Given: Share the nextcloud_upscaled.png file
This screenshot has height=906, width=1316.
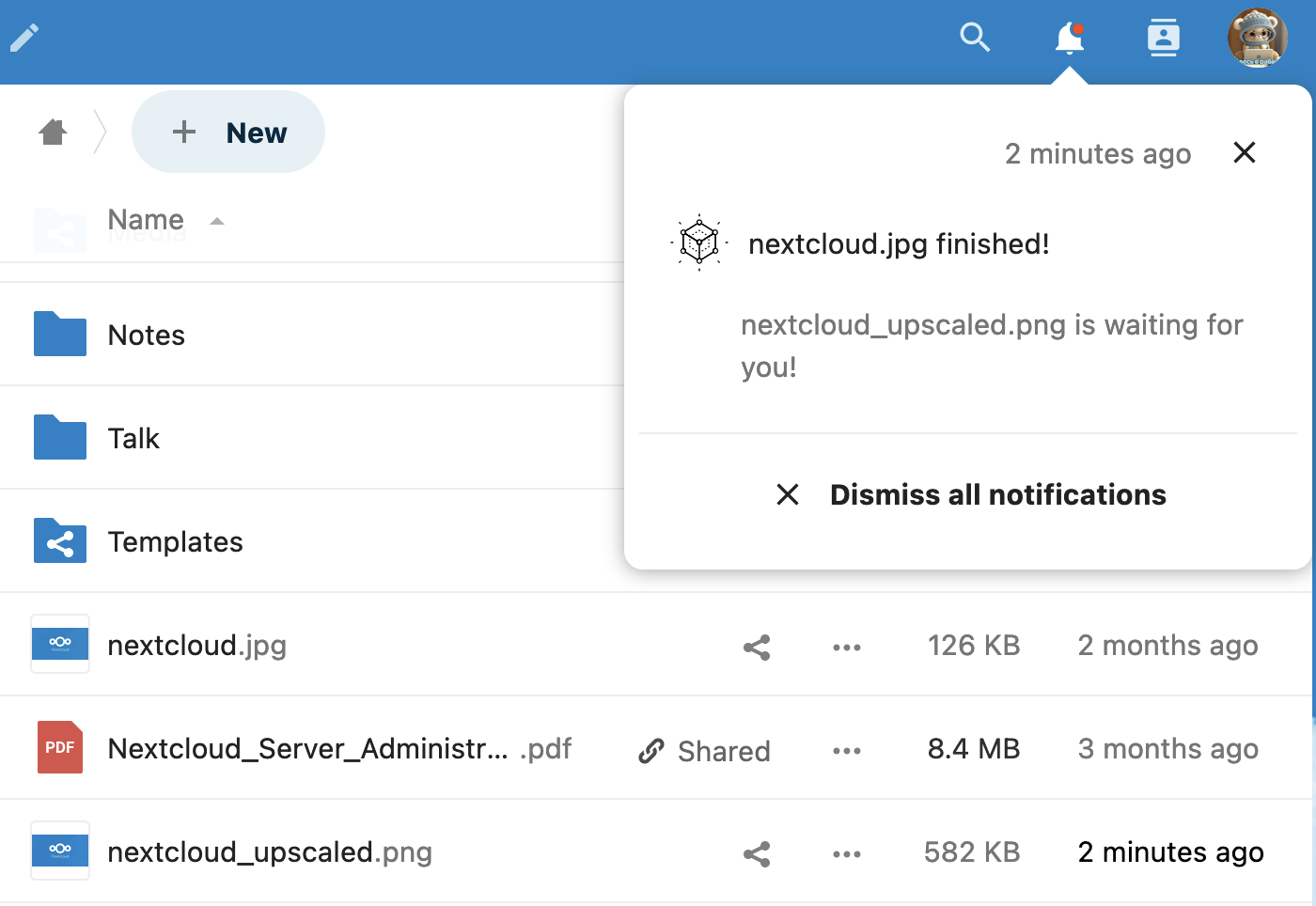Looking at the screenshot, I should coord(757,853).
